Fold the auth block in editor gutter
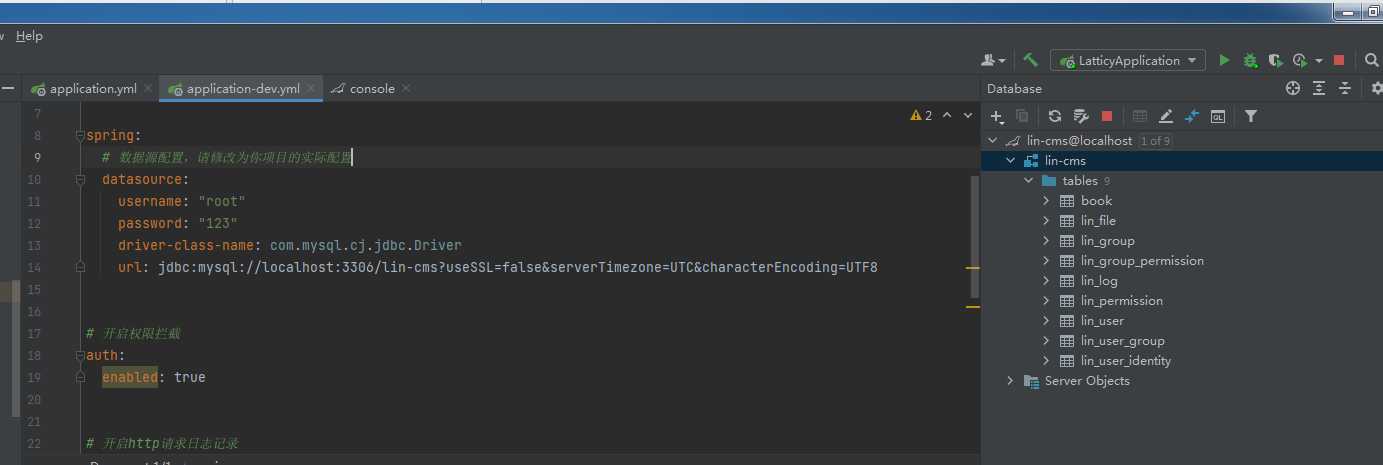1383x465 pixels. click(x=80, y=355)
